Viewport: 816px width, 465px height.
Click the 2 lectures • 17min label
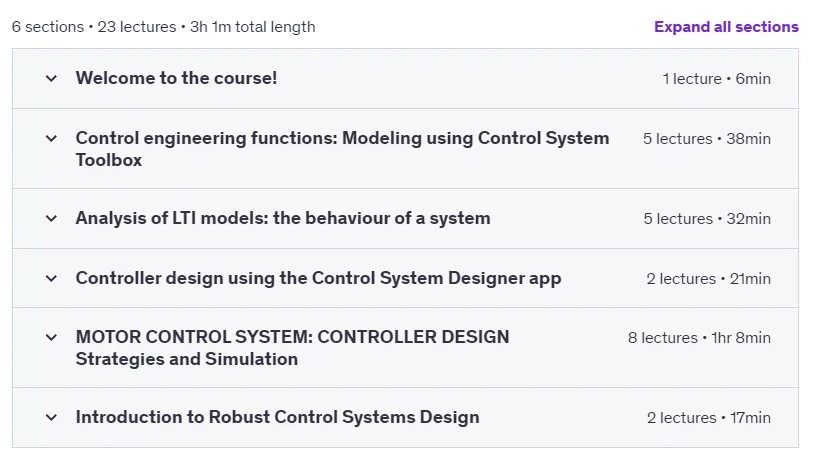tap(709, 418)
